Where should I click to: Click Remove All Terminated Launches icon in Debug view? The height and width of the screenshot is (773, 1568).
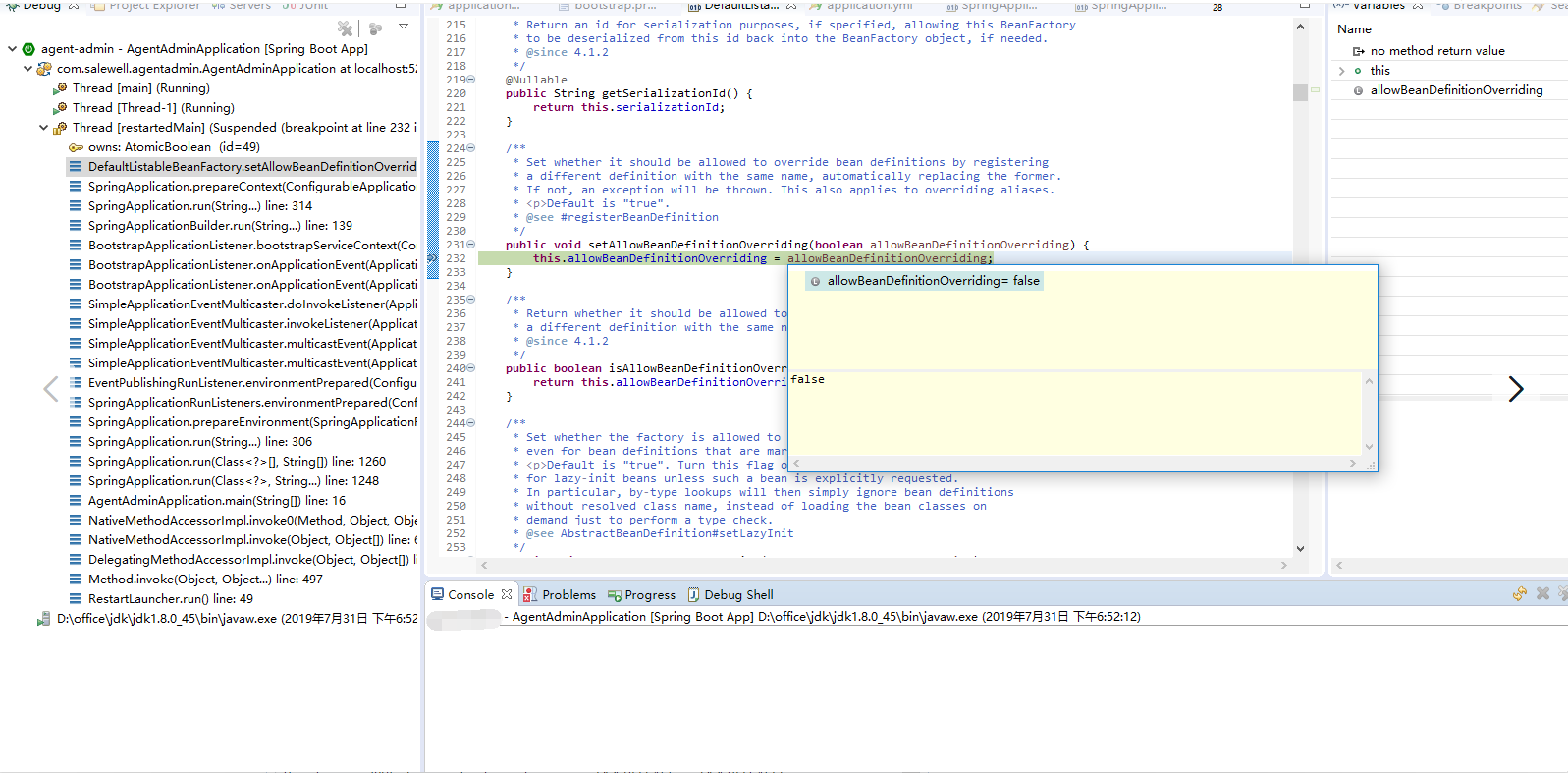point(346,28)
